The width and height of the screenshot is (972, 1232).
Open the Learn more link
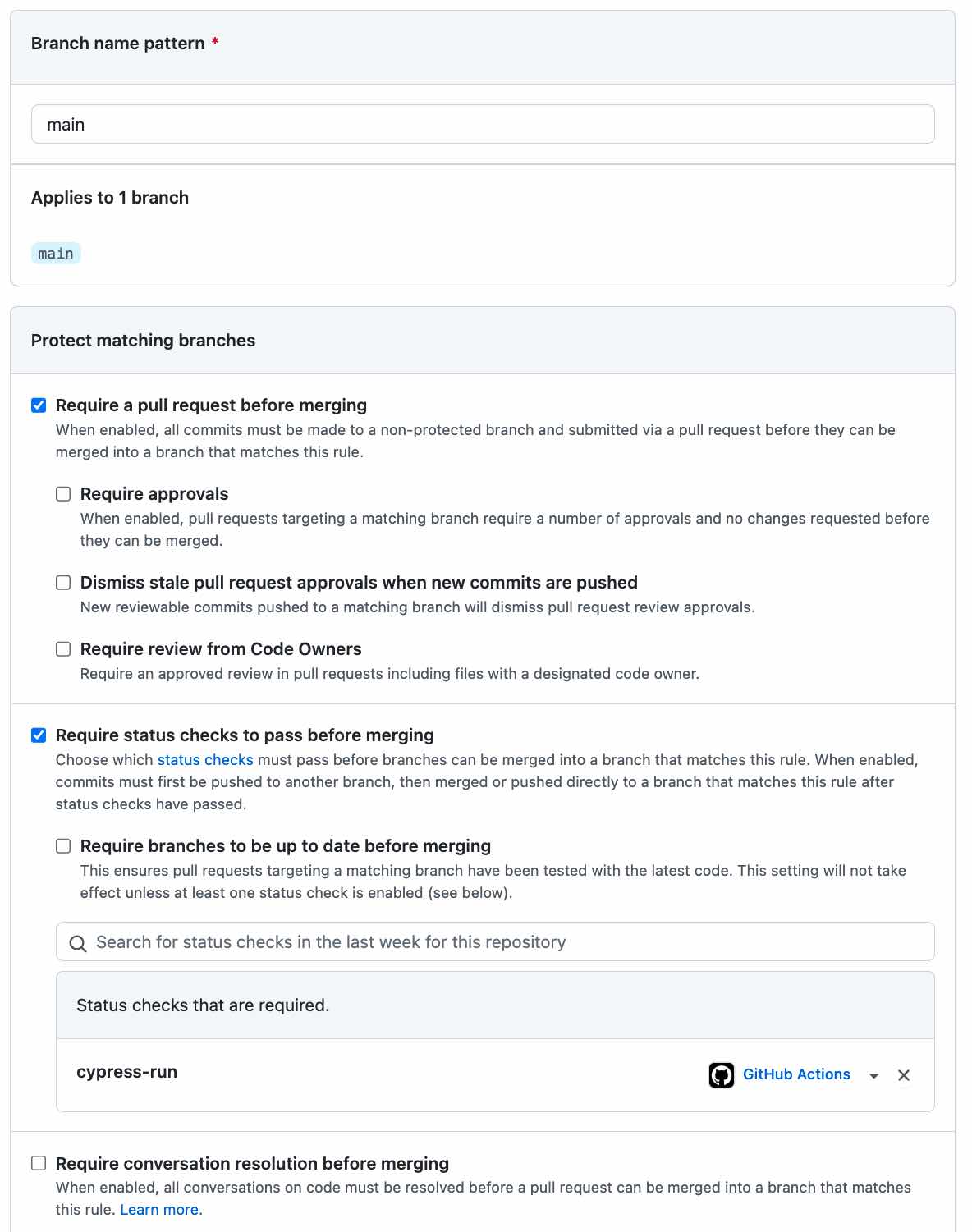pyautogui.click(x=159, y=1210)
